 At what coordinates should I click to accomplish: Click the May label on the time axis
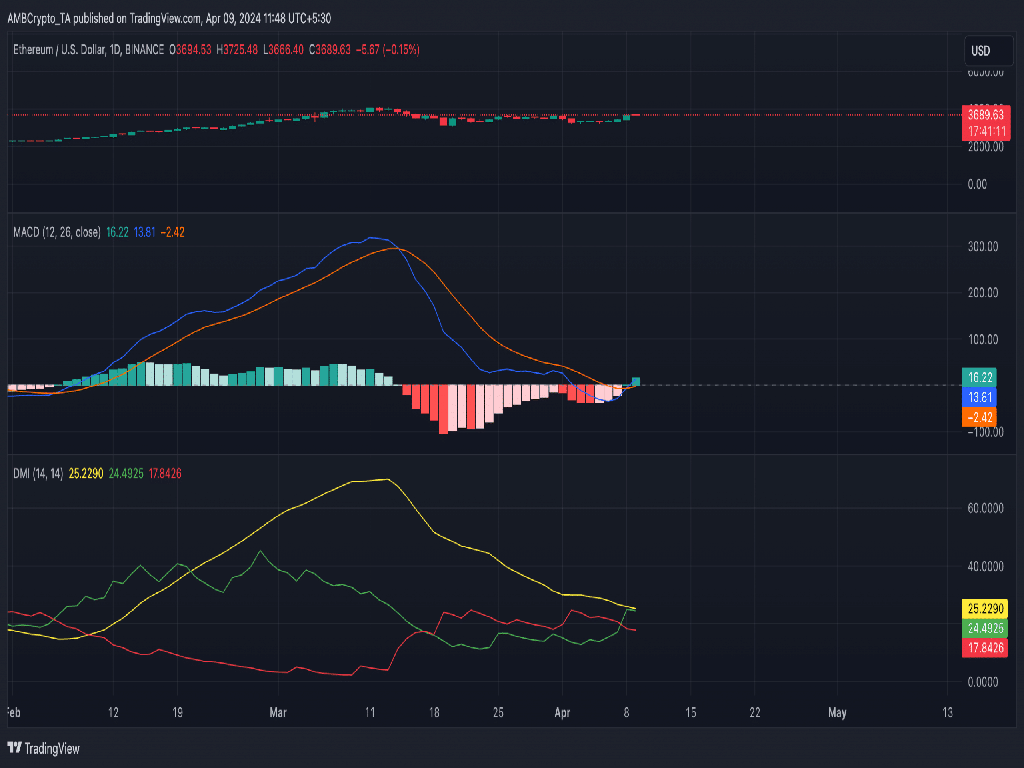pyautogui.click(x=837, y=712)
